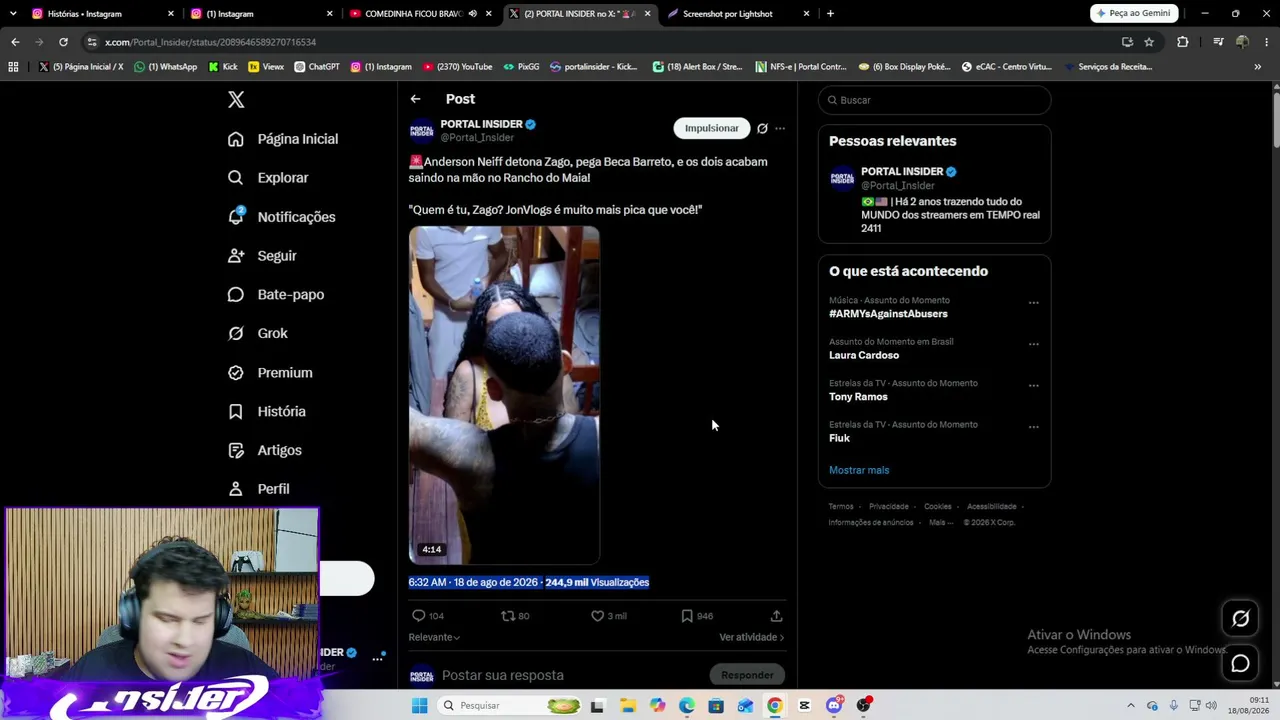Screen dimensions: 1280x720
Task: Click the Impulsionar button
Action: (x=712, y=128)
